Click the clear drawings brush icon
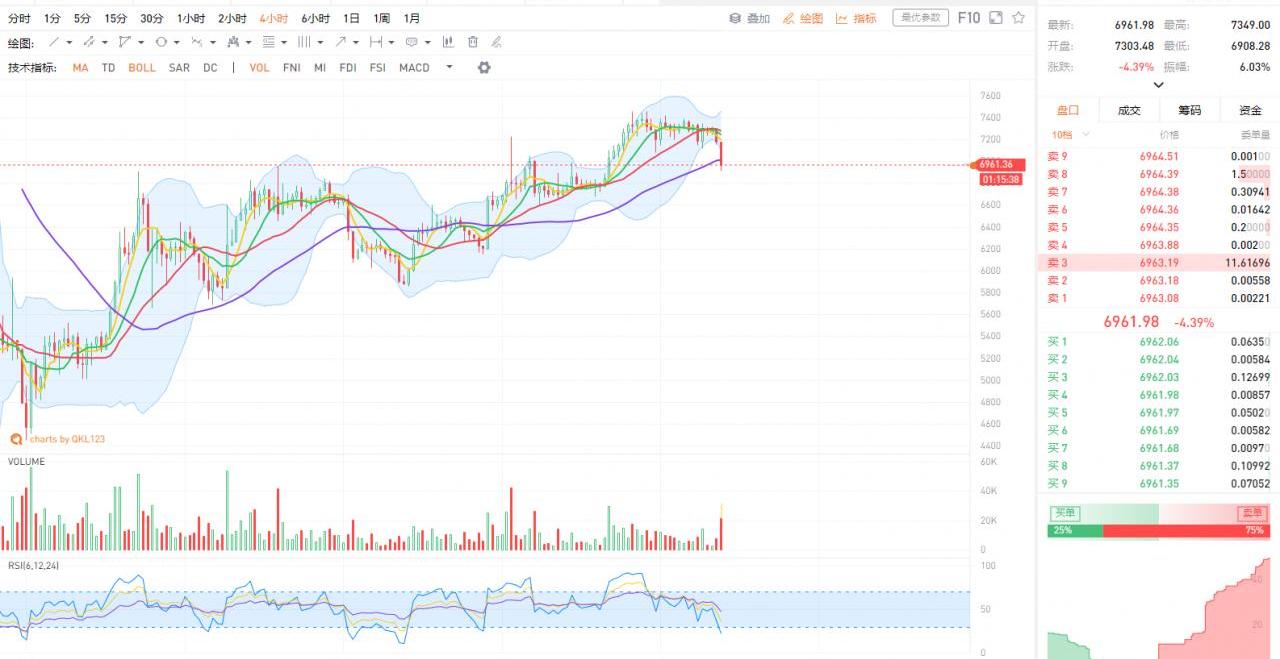This screenshot has width=1280, height=659. [496, 42]
